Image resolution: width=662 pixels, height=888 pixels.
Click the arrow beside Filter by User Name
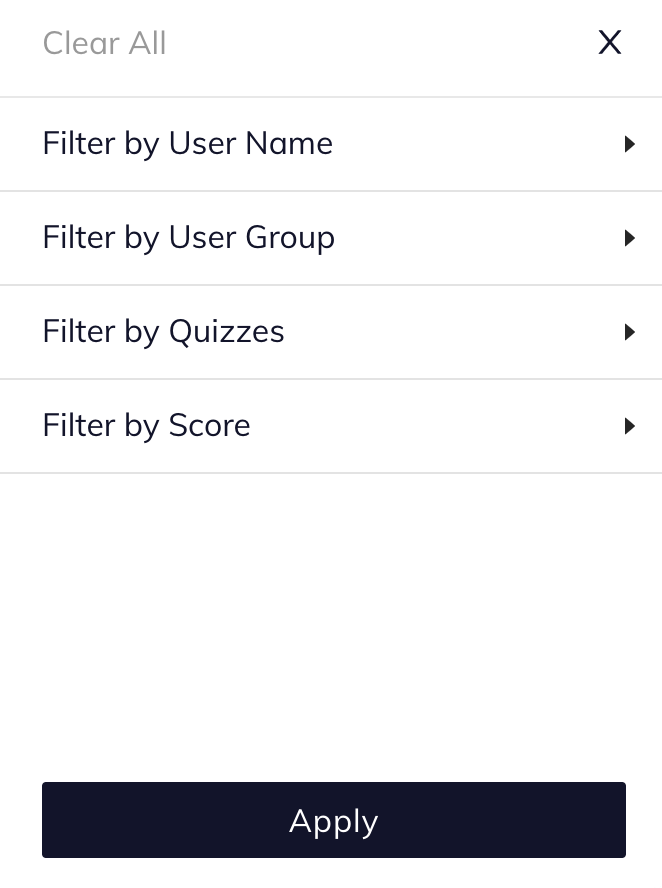point(629,144)
